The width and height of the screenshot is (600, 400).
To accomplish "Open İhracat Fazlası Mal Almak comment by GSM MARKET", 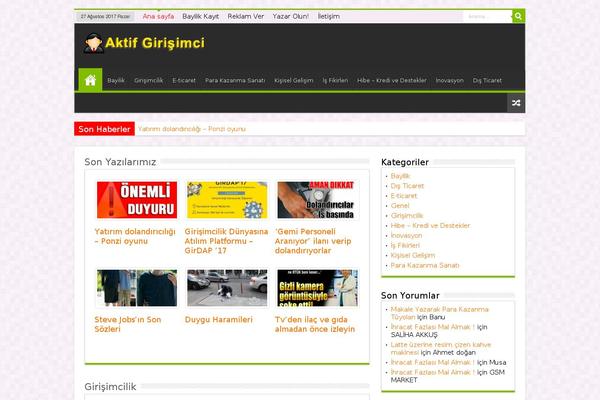I will [x=432, y=372].
